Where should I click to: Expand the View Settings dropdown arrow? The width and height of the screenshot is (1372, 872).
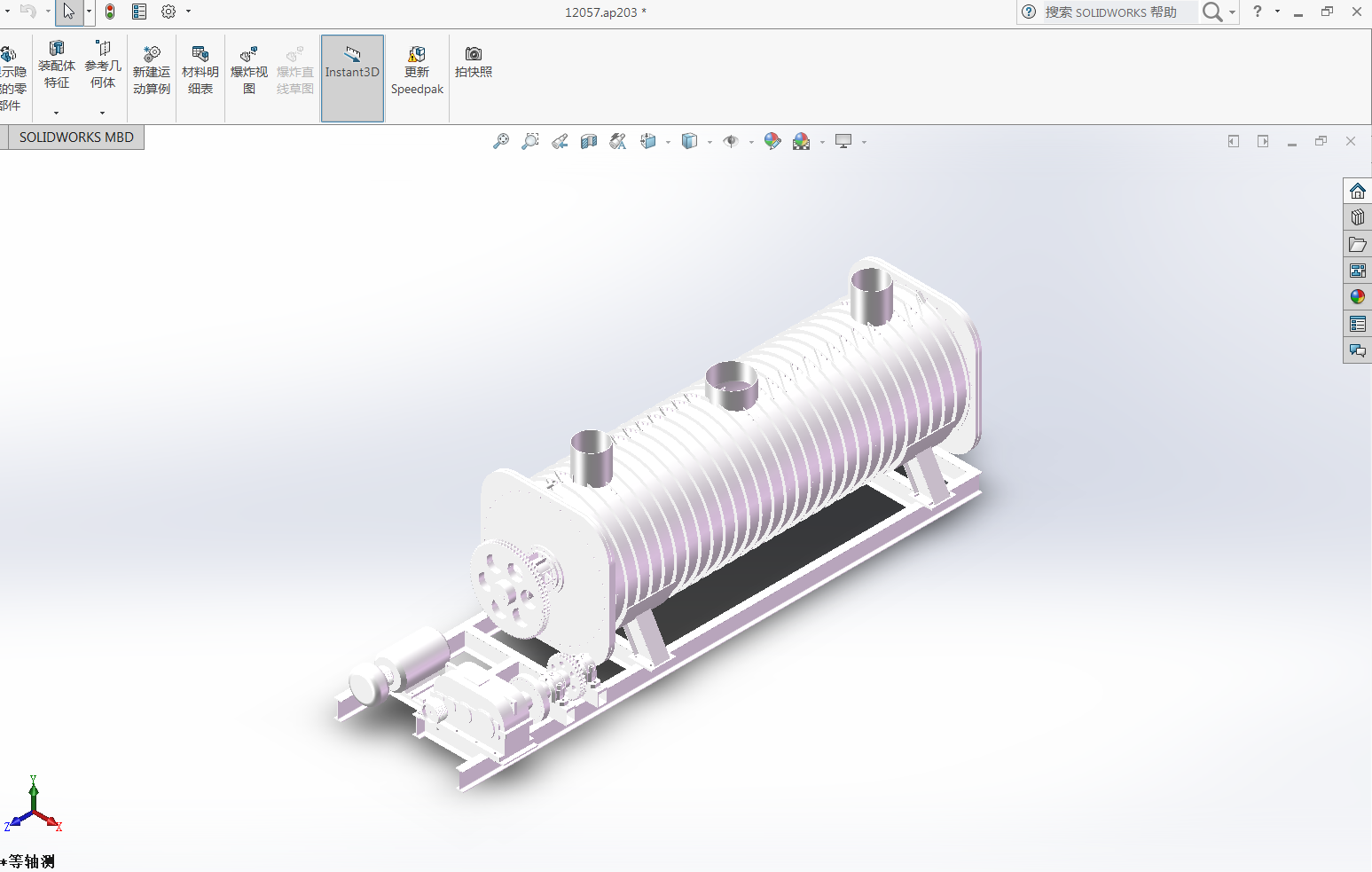click(864, 142)
